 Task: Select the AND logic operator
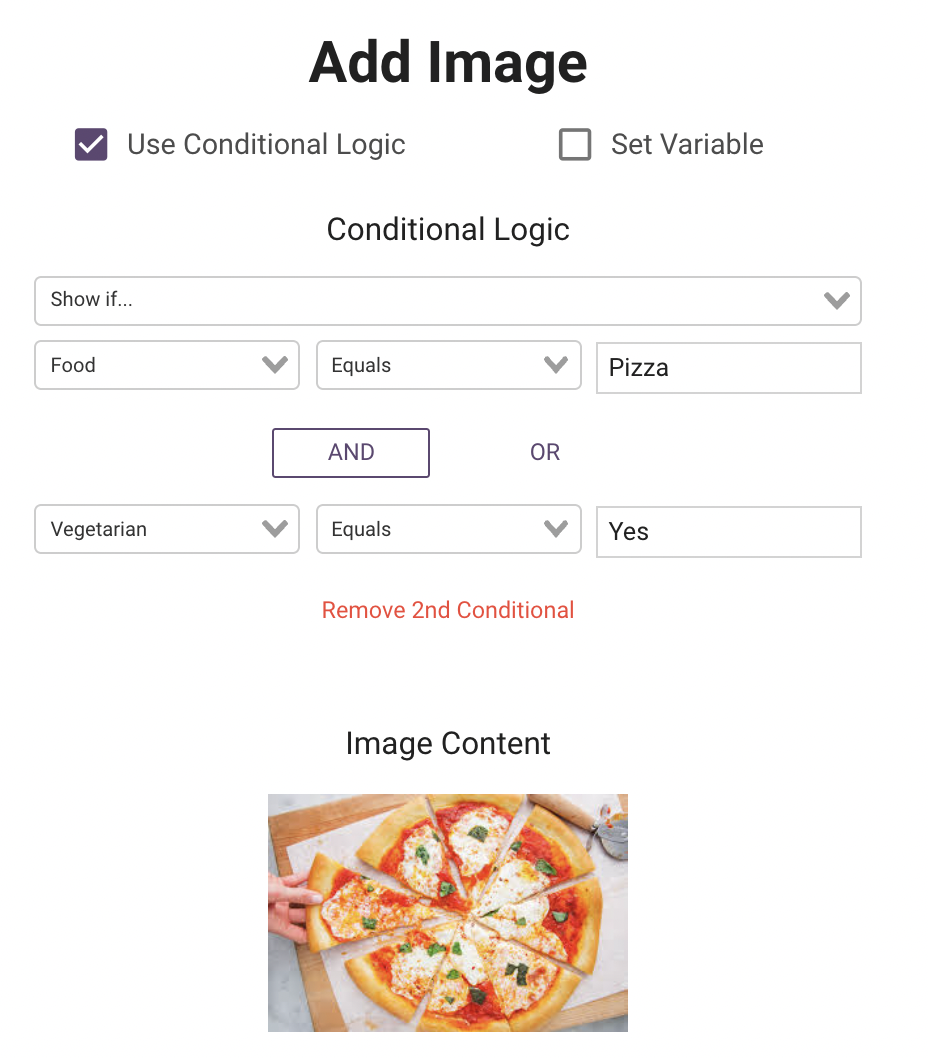(x=351, y=453)
